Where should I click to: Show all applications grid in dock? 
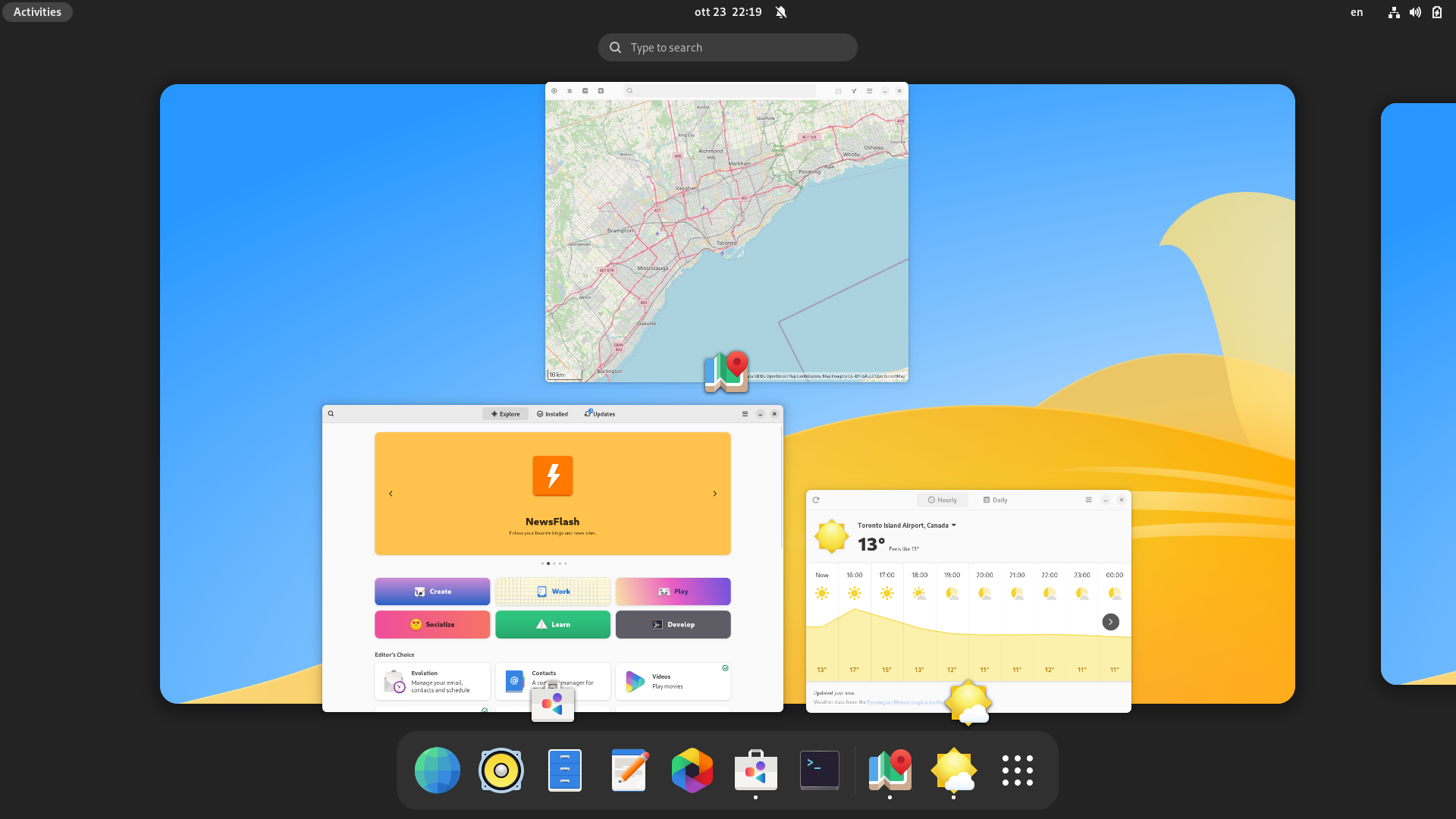(x=1018, y=770)
